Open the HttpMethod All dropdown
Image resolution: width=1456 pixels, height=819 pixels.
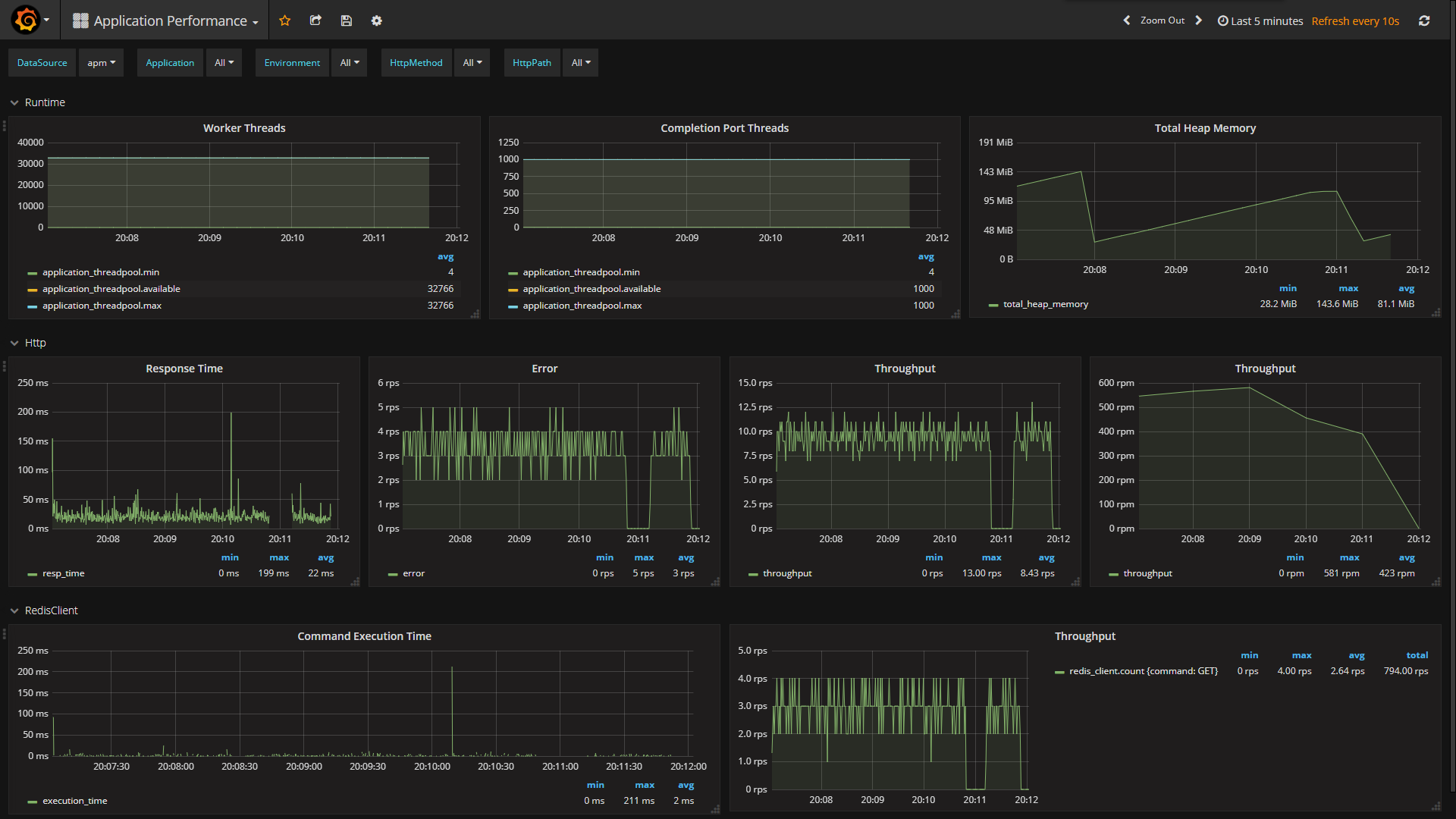472,63
